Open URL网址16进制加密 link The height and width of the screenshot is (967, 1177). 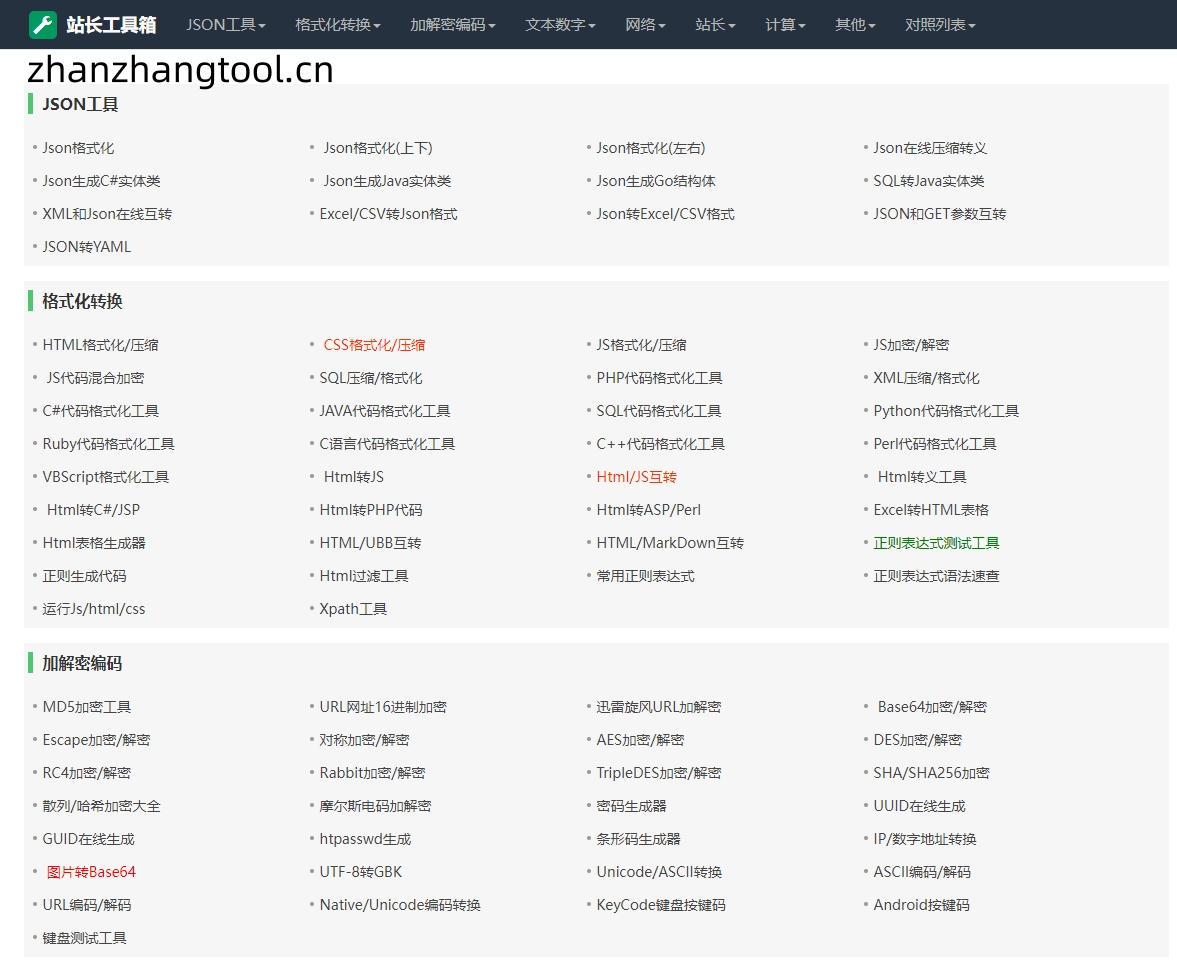383,706
